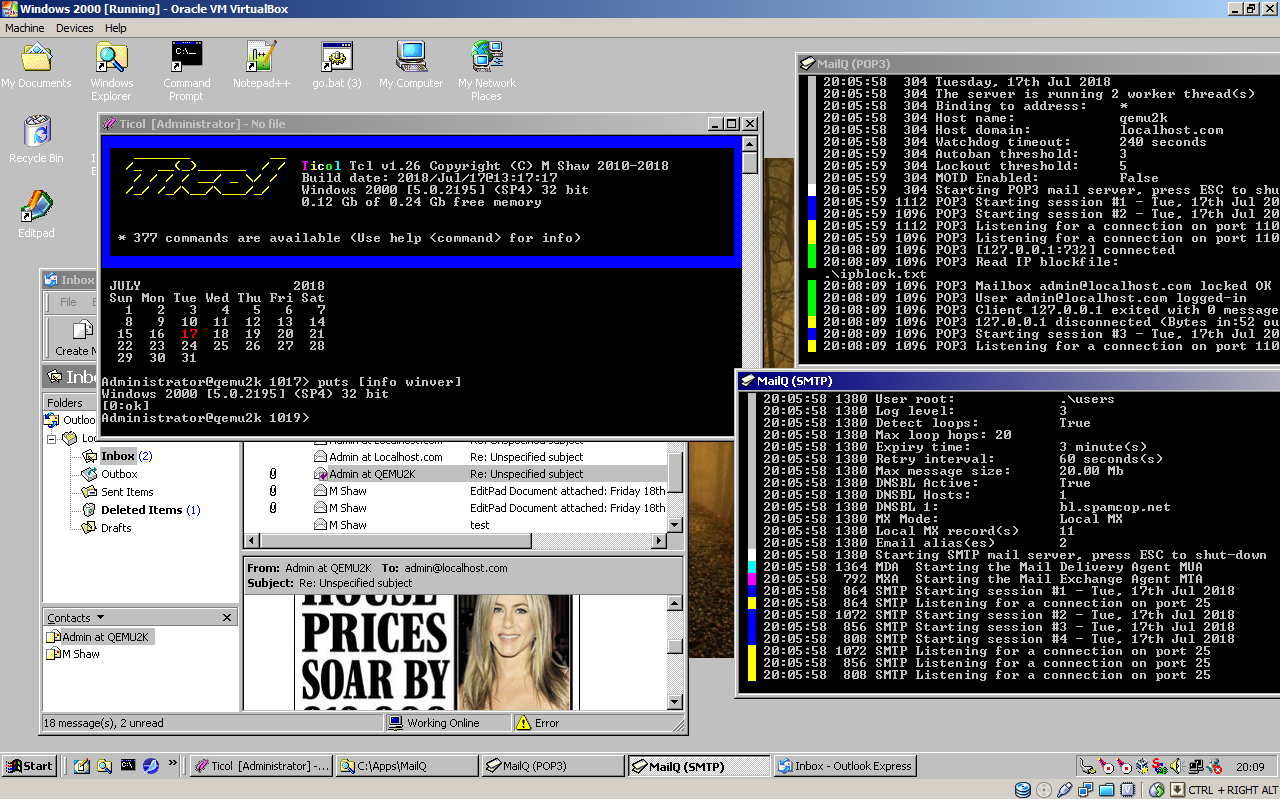Click the Ticol window title bar icon

click(x=109, y=124)
